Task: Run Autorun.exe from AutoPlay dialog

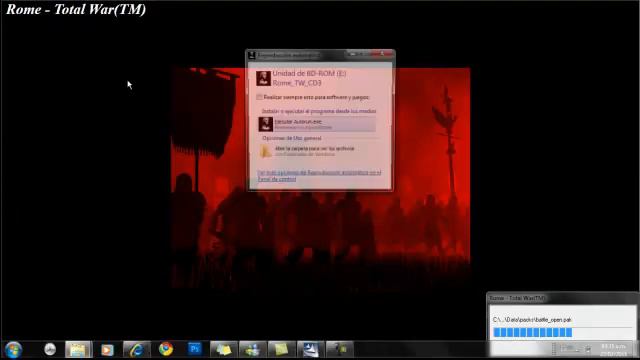Action: (317, 124)
